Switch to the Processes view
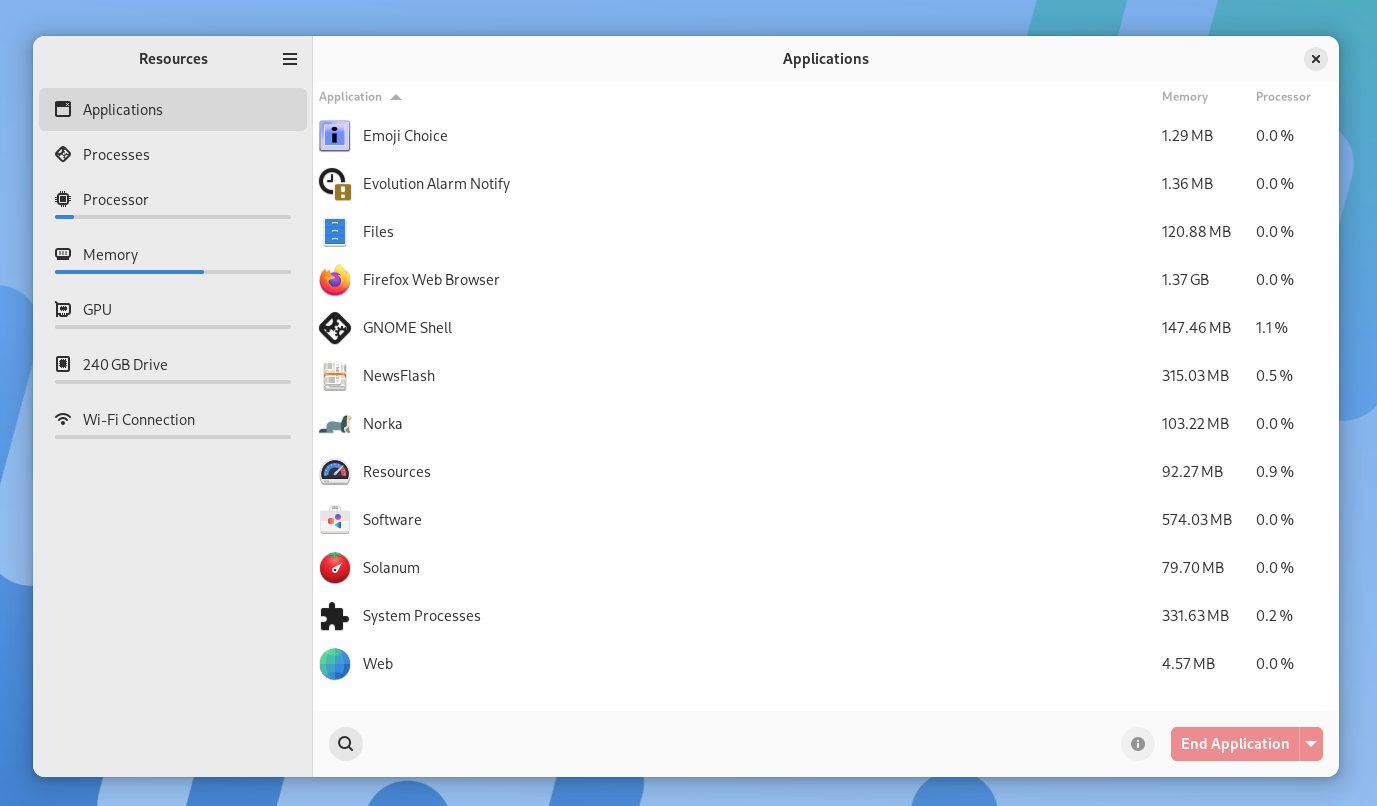1377x806 pixels. (116, 155)
